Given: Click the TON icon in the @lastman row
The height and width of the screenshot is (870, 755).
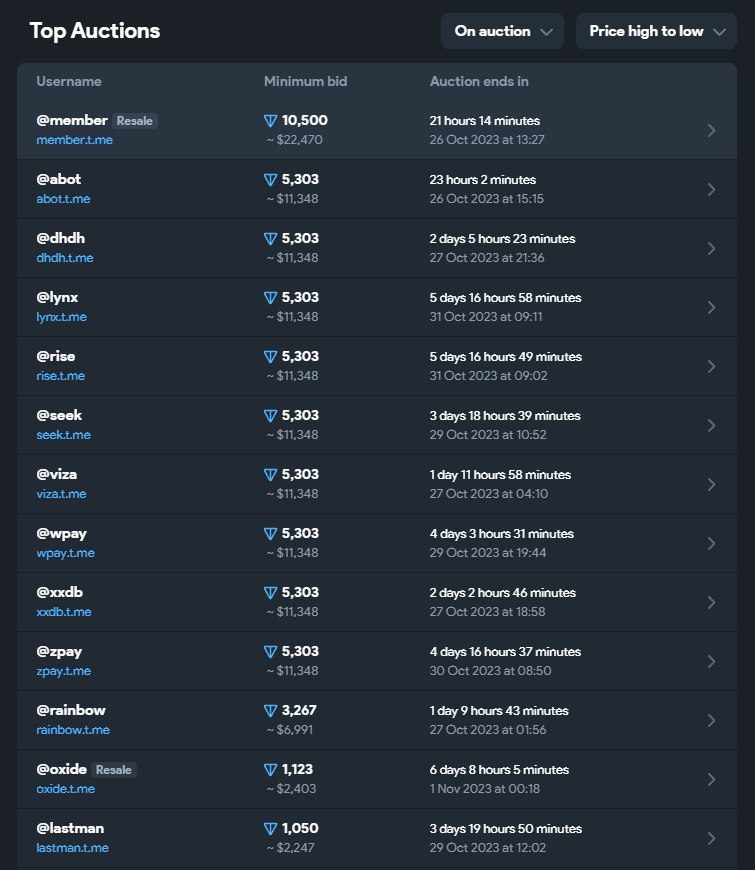Looking at the screenshot, I should 270,829.
